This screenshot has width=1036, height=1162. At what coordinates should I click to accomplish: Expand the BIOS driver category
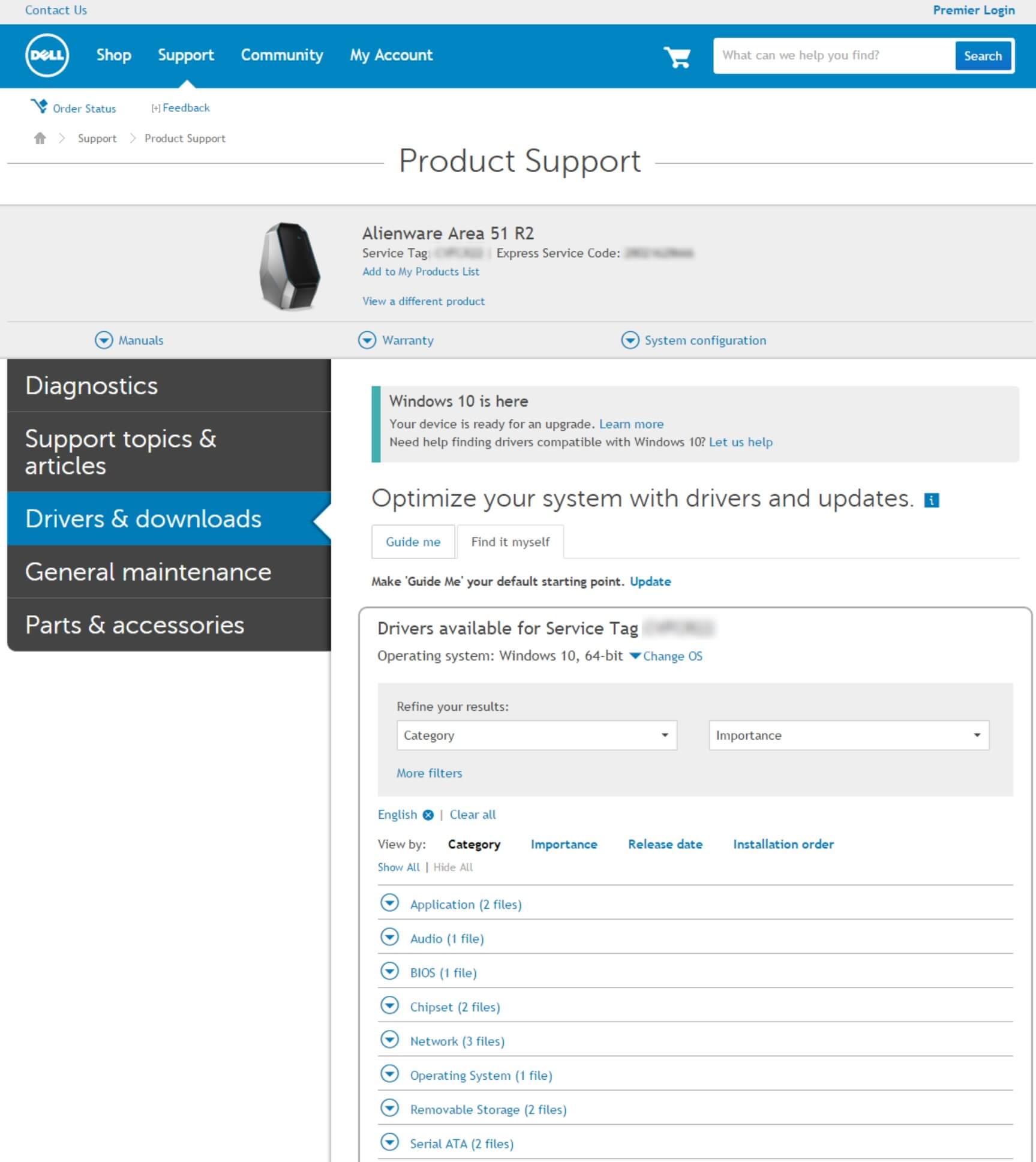tap(390, 971)
